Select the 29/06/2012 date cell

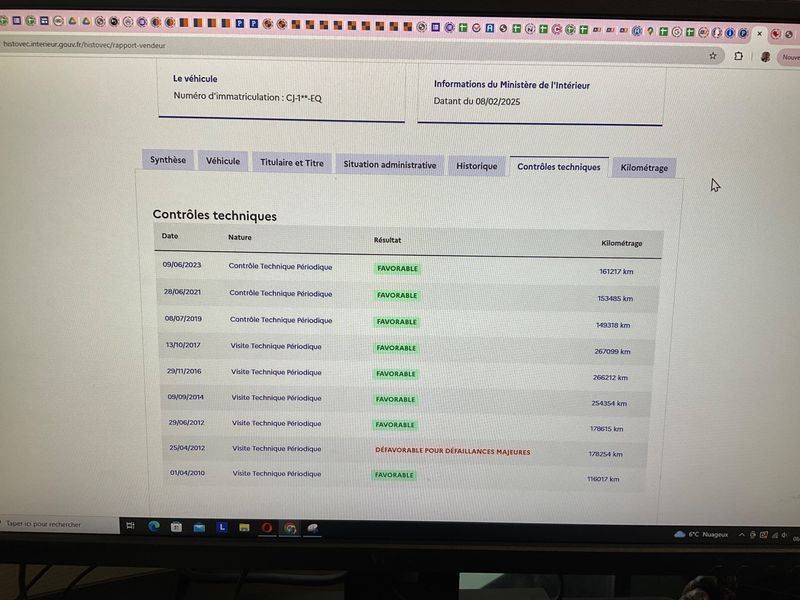(186, 422)
